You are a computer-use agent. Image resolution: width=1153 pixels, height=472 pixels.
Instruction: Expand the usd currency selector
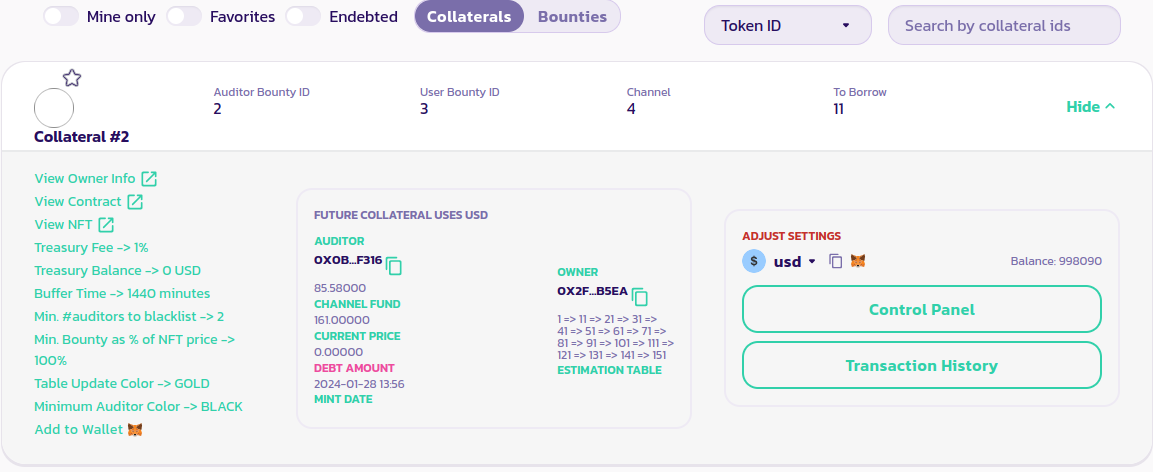pyautogui.click(x=794, y=261)
